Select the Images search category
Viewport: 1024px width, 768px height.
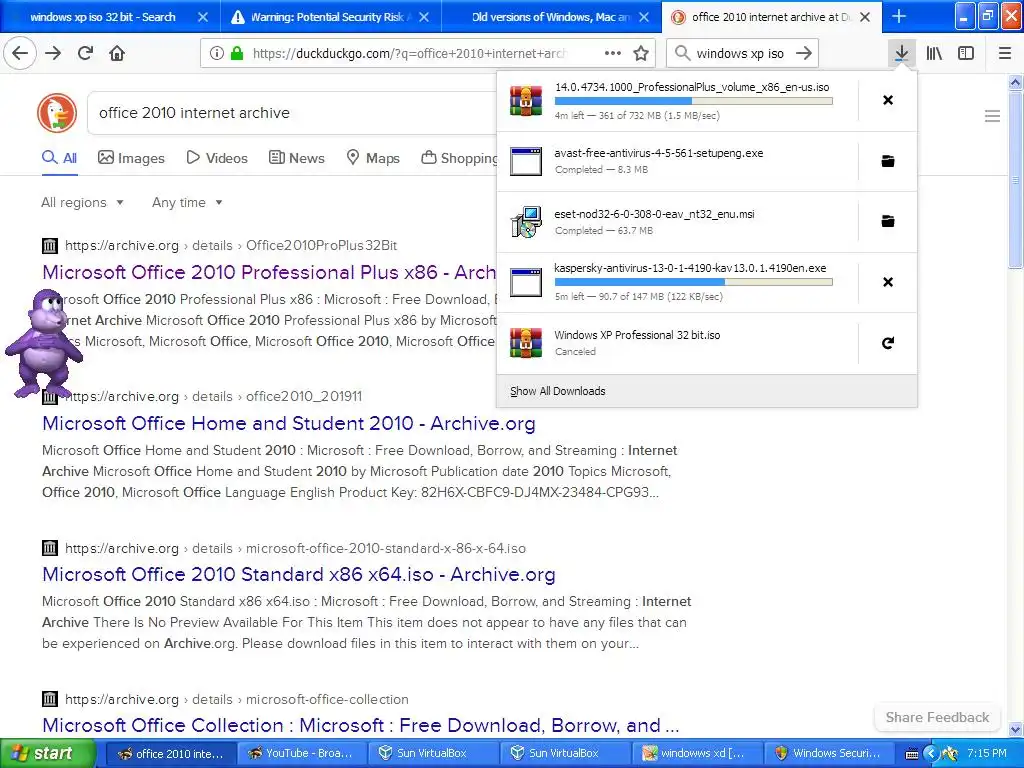tap(131, 158)
